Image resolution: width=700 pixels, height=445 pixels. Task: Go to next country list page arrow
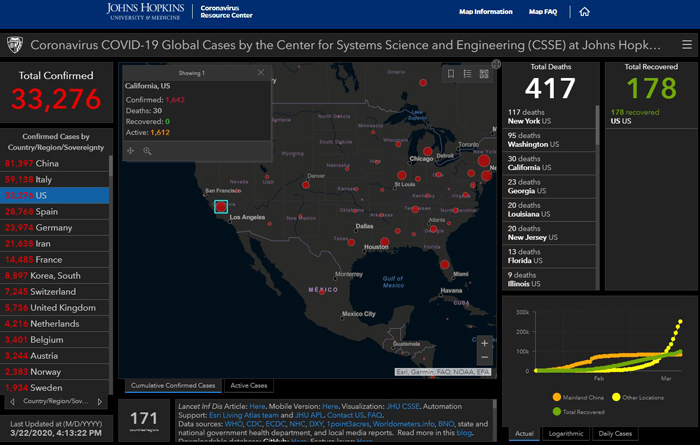point(100,401)
